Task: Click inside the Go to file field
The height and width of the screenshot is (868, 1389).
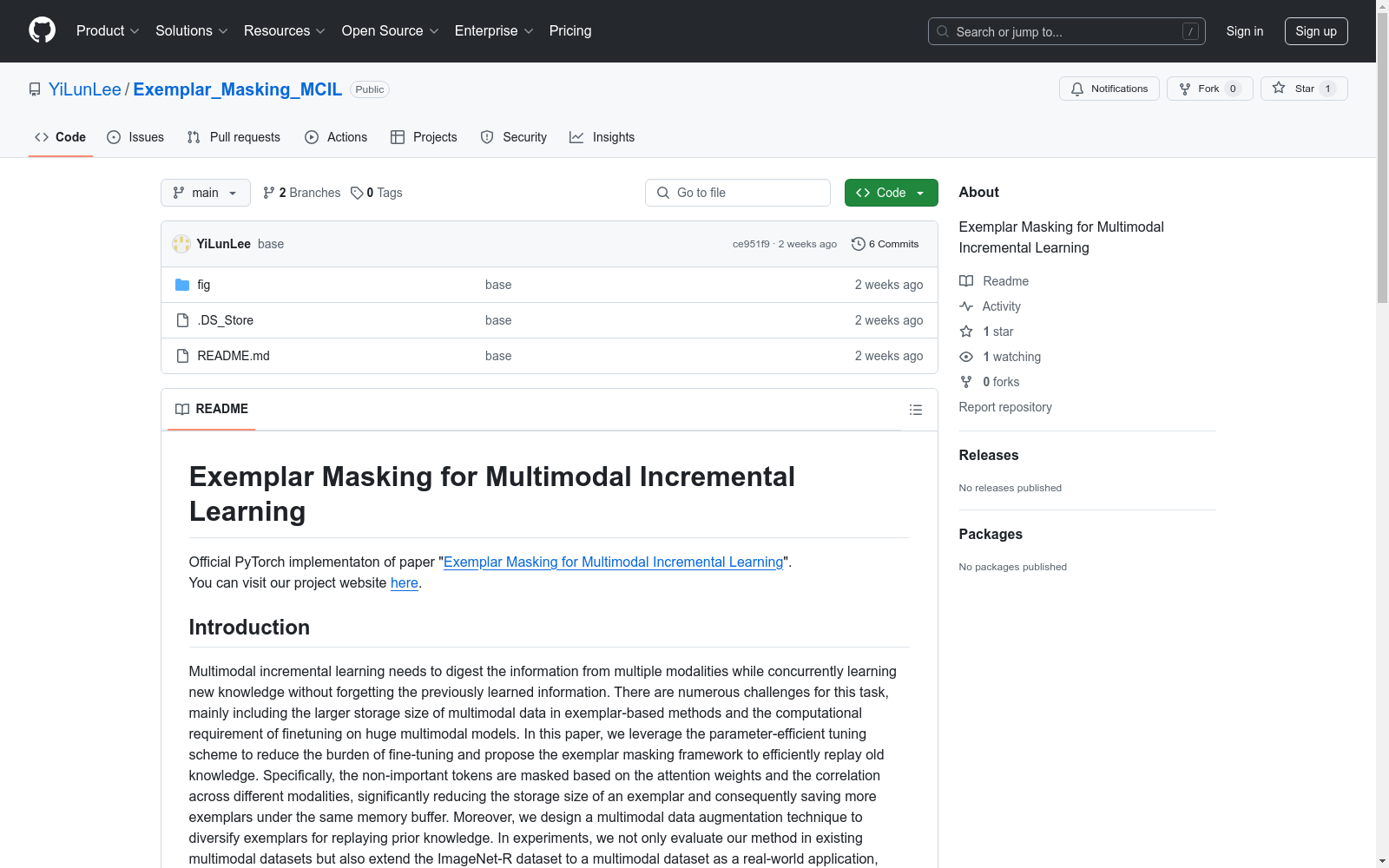Action: pyautogui.click(x=738, y=193)
